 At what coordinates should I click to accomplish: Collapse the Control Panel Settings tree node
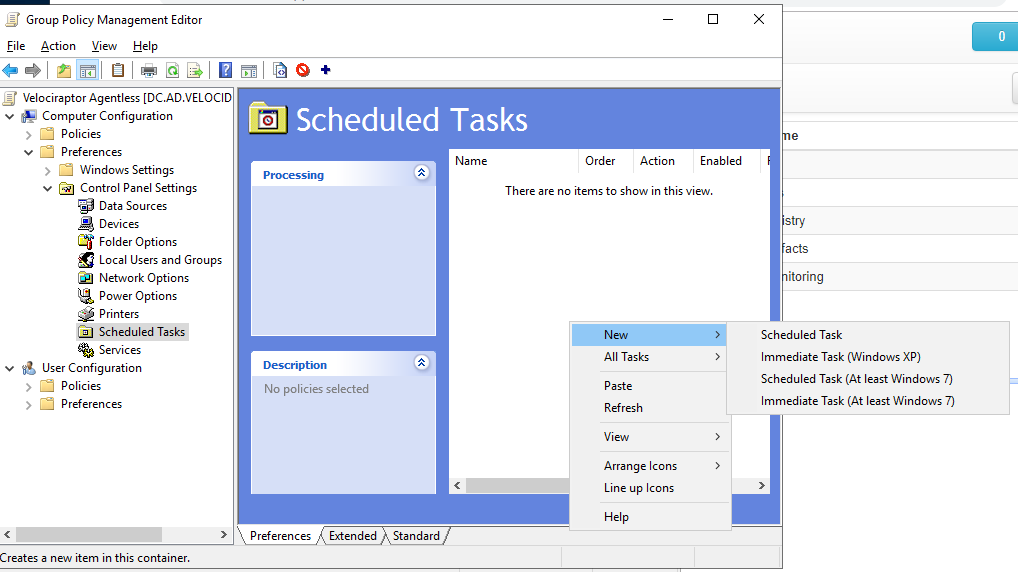(x=47, y=188)
